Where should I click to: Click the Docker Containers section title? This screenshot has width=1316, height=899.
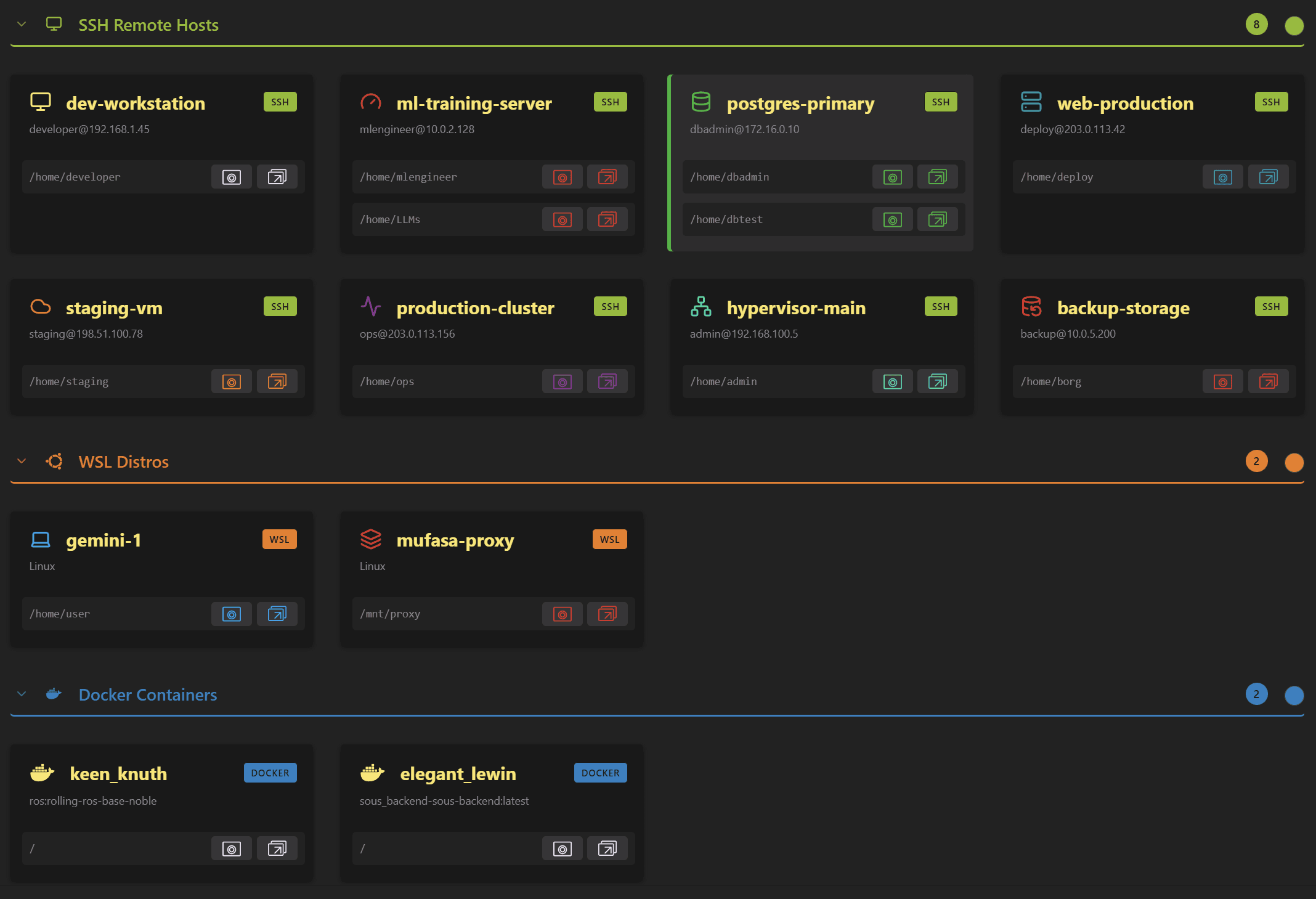point(148,694)
